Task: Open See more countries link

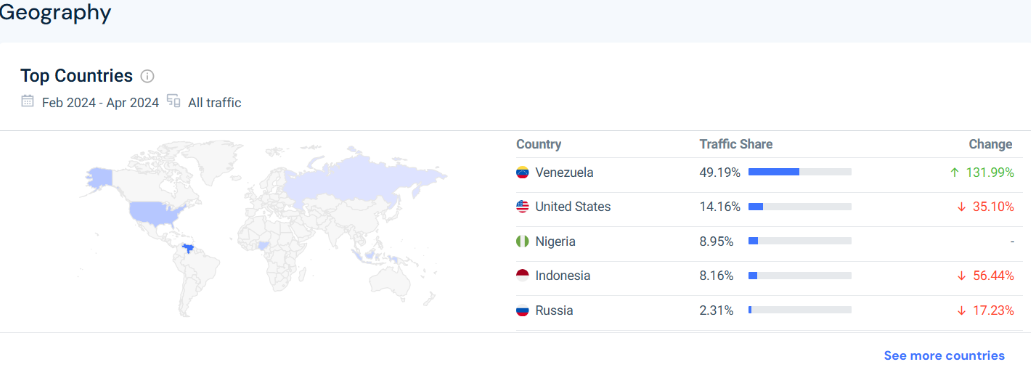Action: pos(944,356)
